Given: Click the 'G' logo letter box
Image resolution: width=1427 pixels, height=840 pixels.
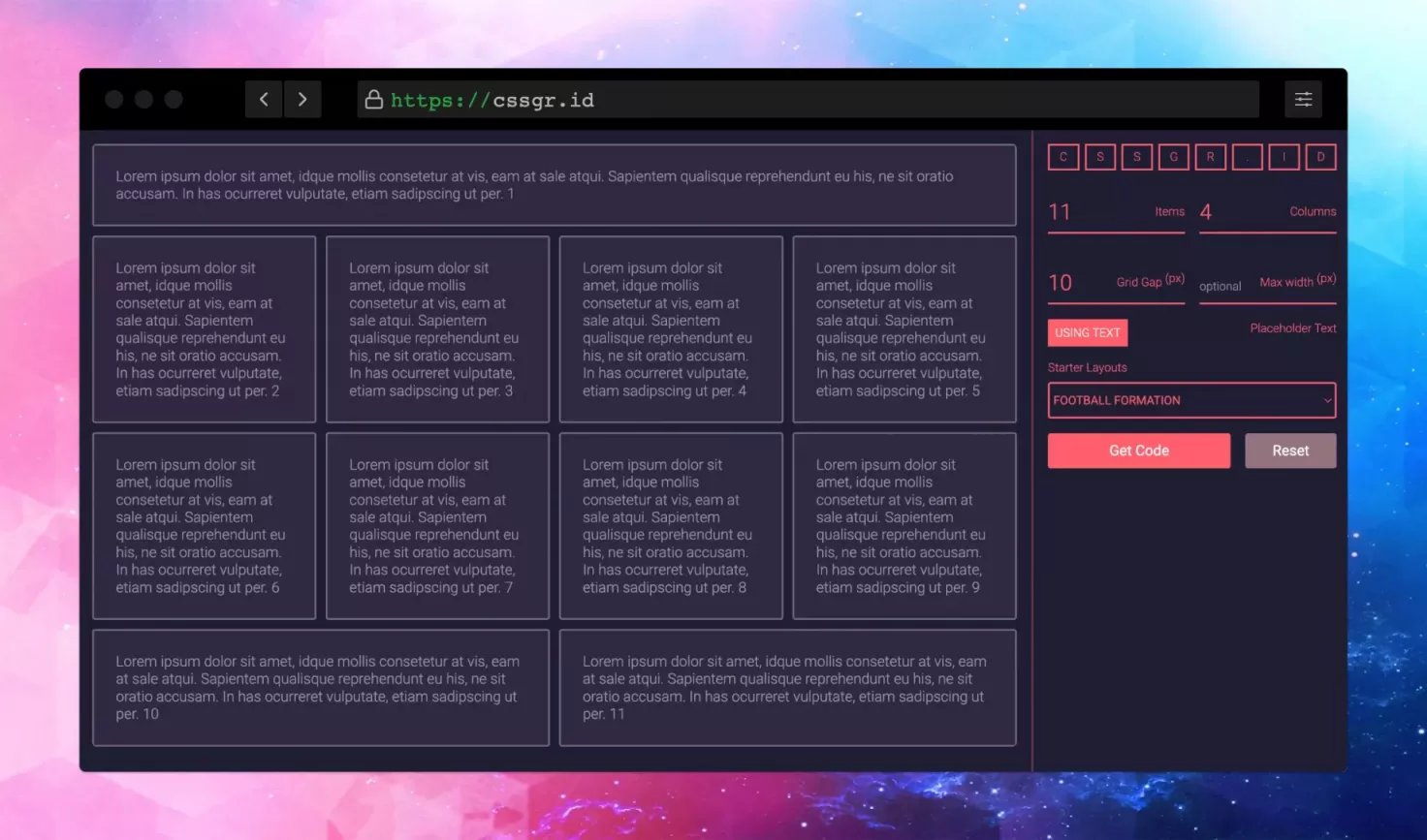Looking at the screenshot, I should 1173,157.
